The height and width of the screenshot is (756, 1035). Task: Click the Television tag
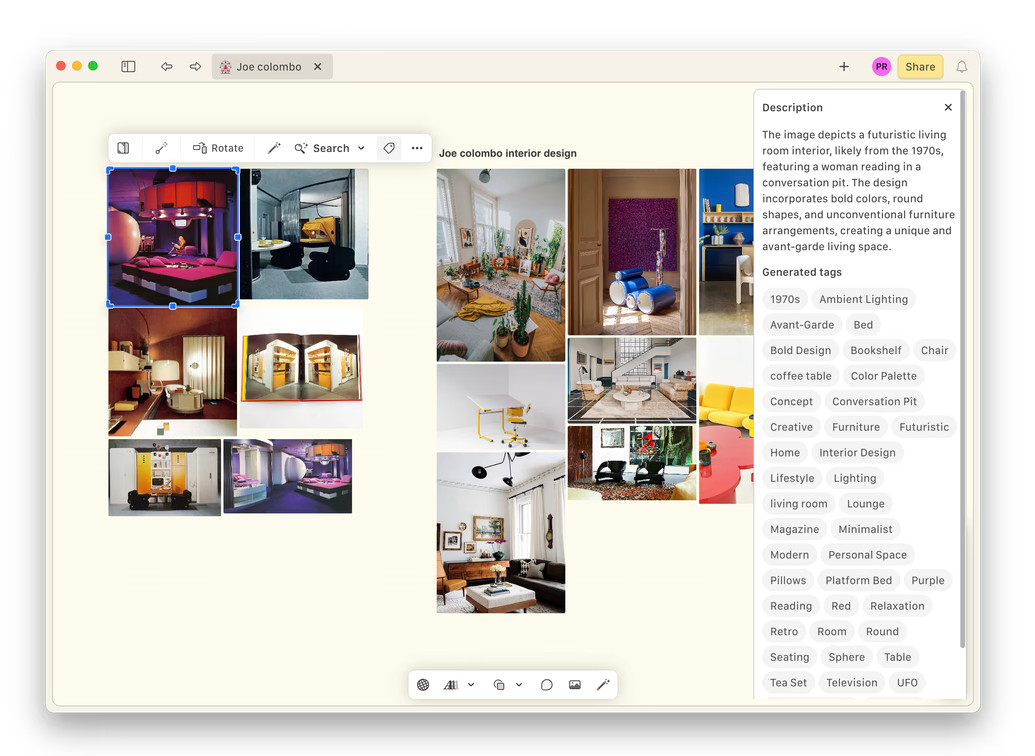tap(851, 683)
